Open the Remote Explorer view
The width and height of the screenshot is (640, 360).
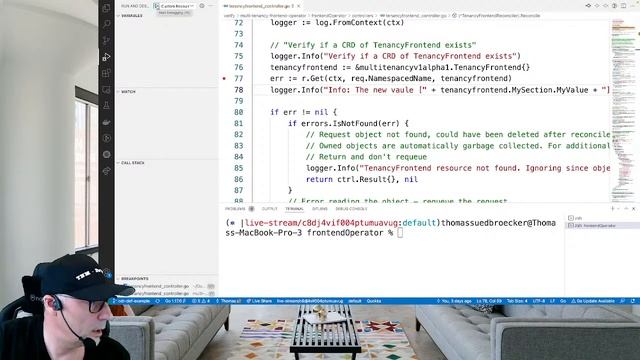pyautogui.click(x=107, y=90)
